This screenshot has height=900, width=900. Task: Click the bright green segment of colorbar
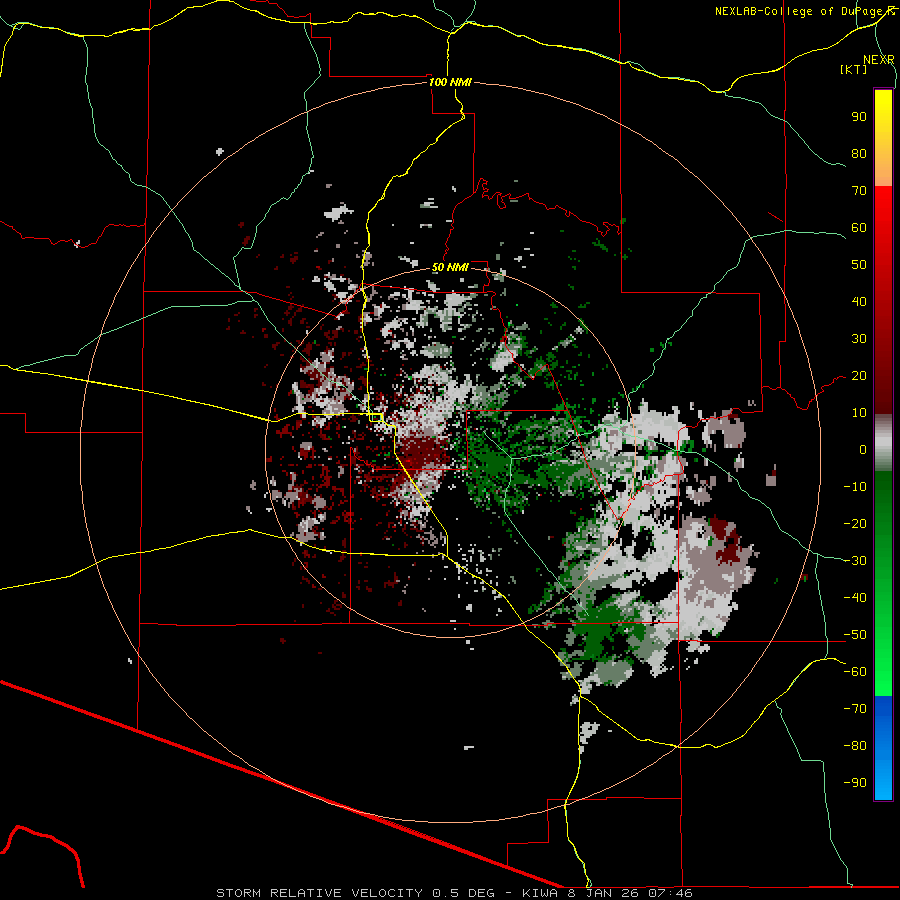[883, 660]
